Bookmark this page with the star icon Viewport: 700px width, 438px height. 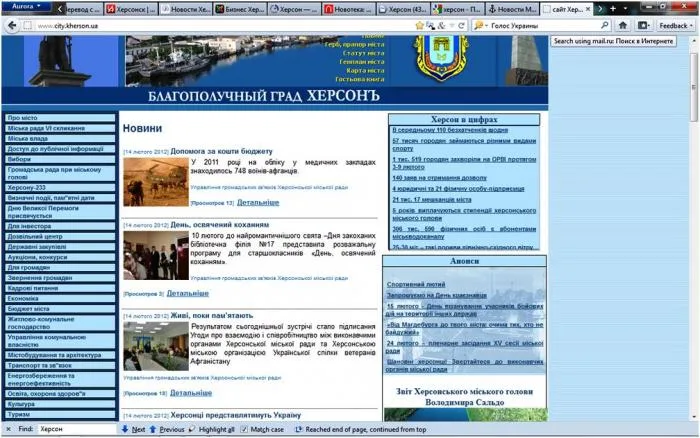[x=419, y=25]
